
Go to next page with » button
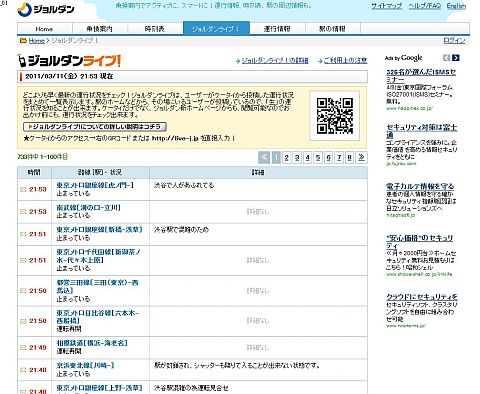click(x=361, y=157)
